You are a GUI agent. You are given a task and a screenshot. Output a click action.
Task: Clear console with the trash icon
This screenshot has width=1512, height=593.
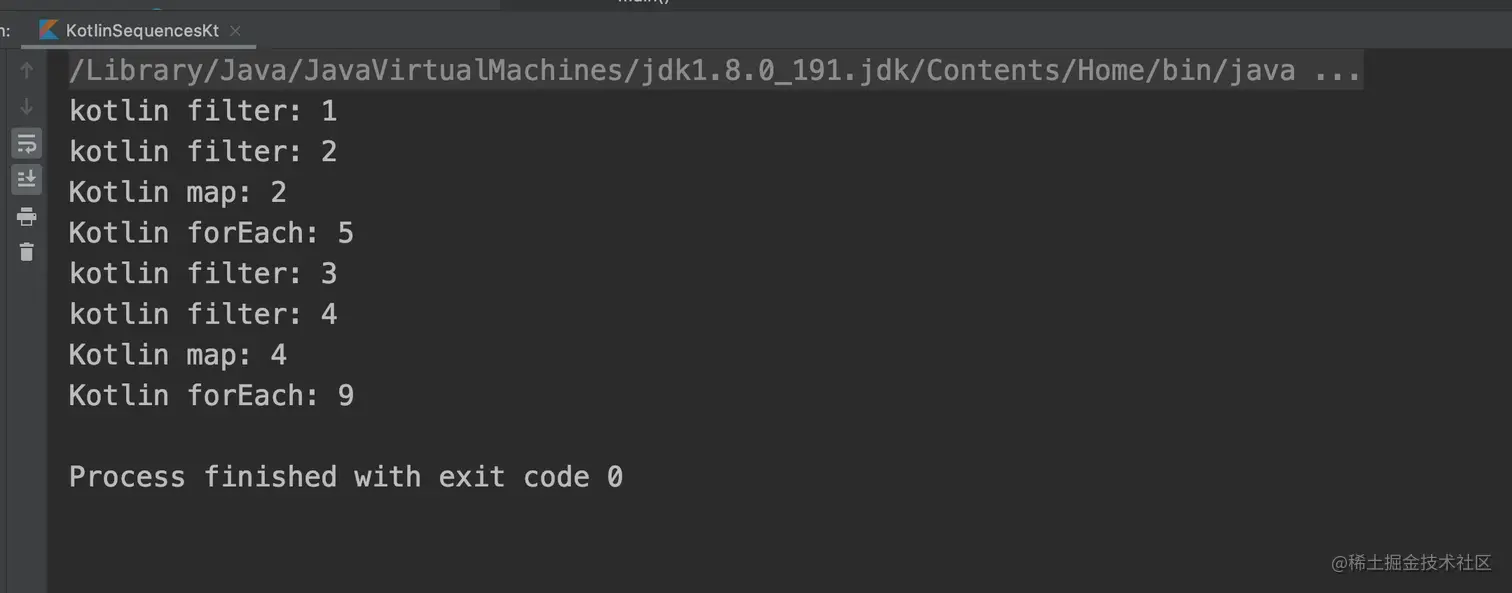(27, 252)
